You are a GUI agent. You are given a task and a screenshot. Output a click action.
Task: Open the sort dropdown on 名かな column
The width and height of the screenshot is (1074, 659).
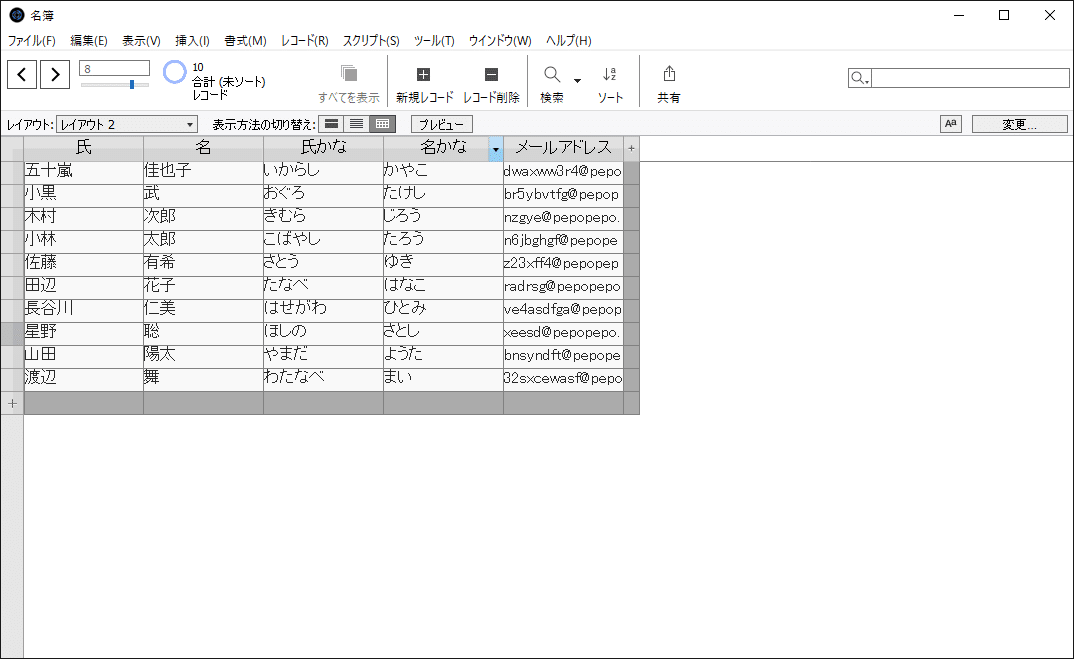point(496,147)
